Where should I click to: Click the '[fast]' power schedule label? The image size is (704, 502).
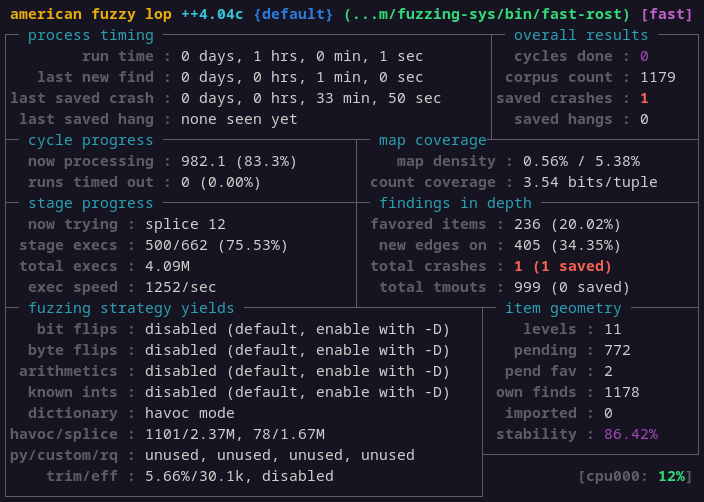[x=667, y=14]
